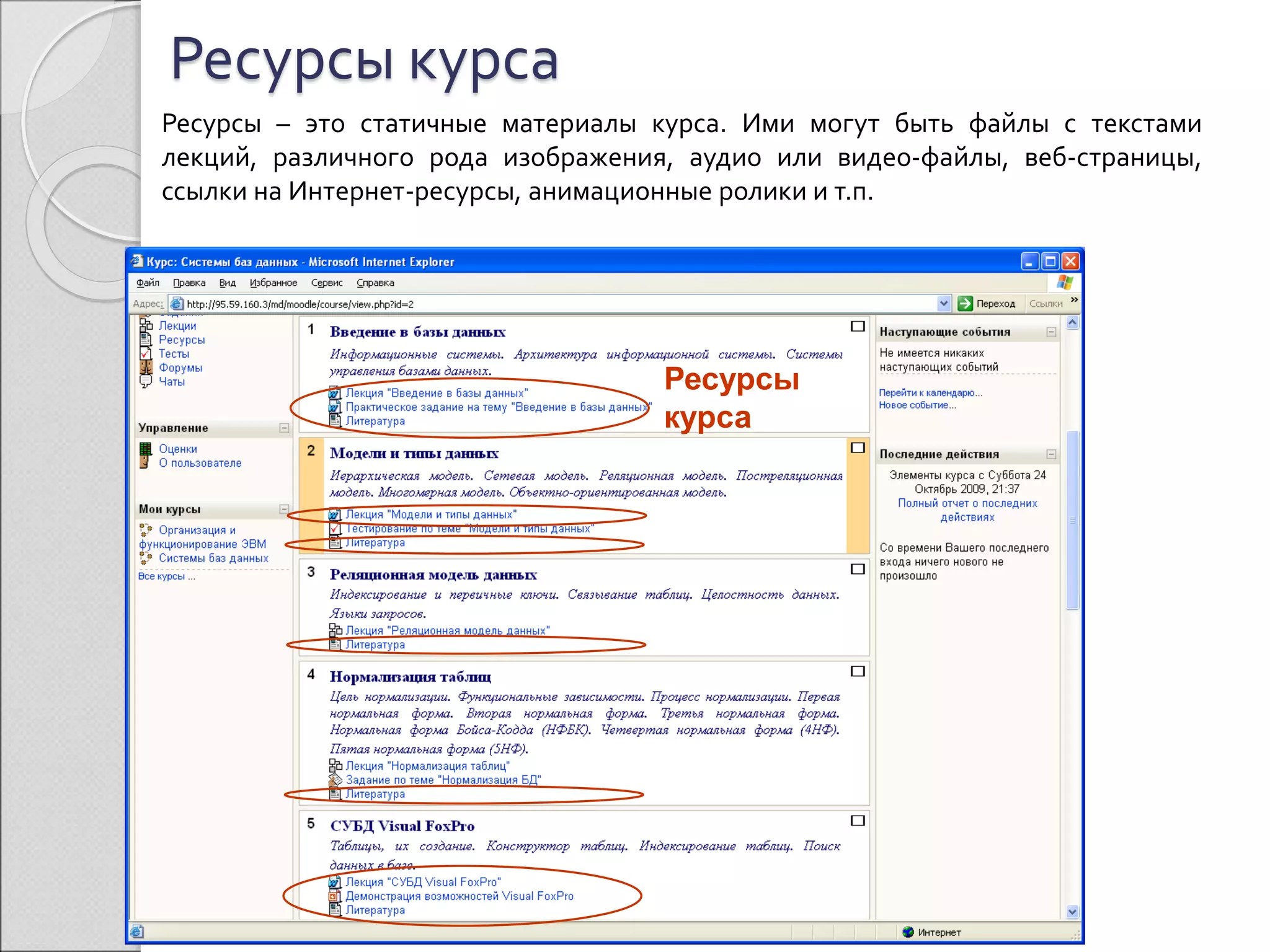Click the Internet Explorer status bar page icon
This screenshot has width=1270, height=952.
pos(138,932)
